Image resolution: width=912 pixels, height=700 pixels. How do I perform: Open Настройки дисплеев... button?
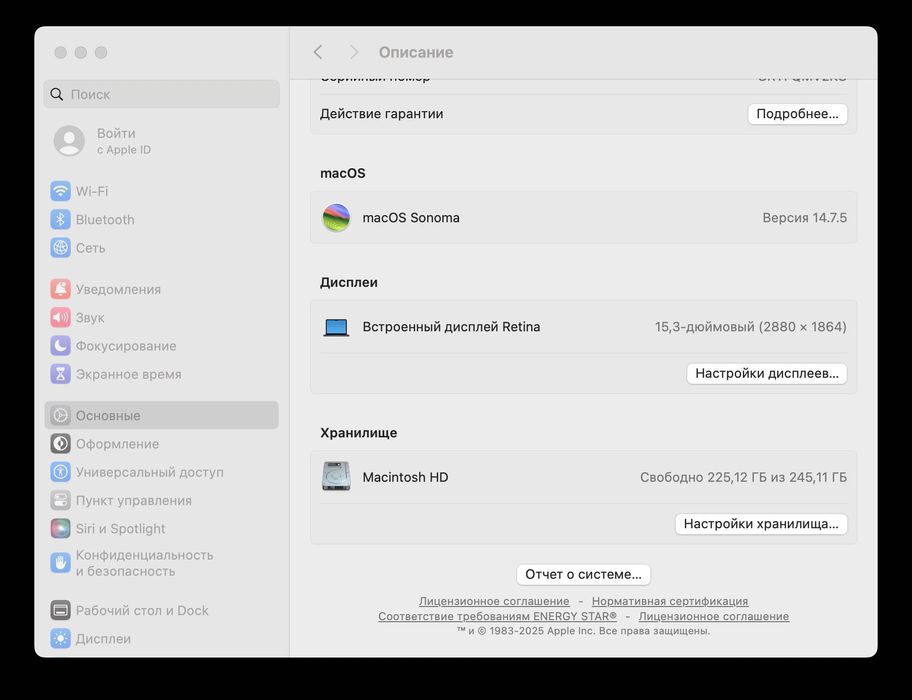tap(767, 373)
